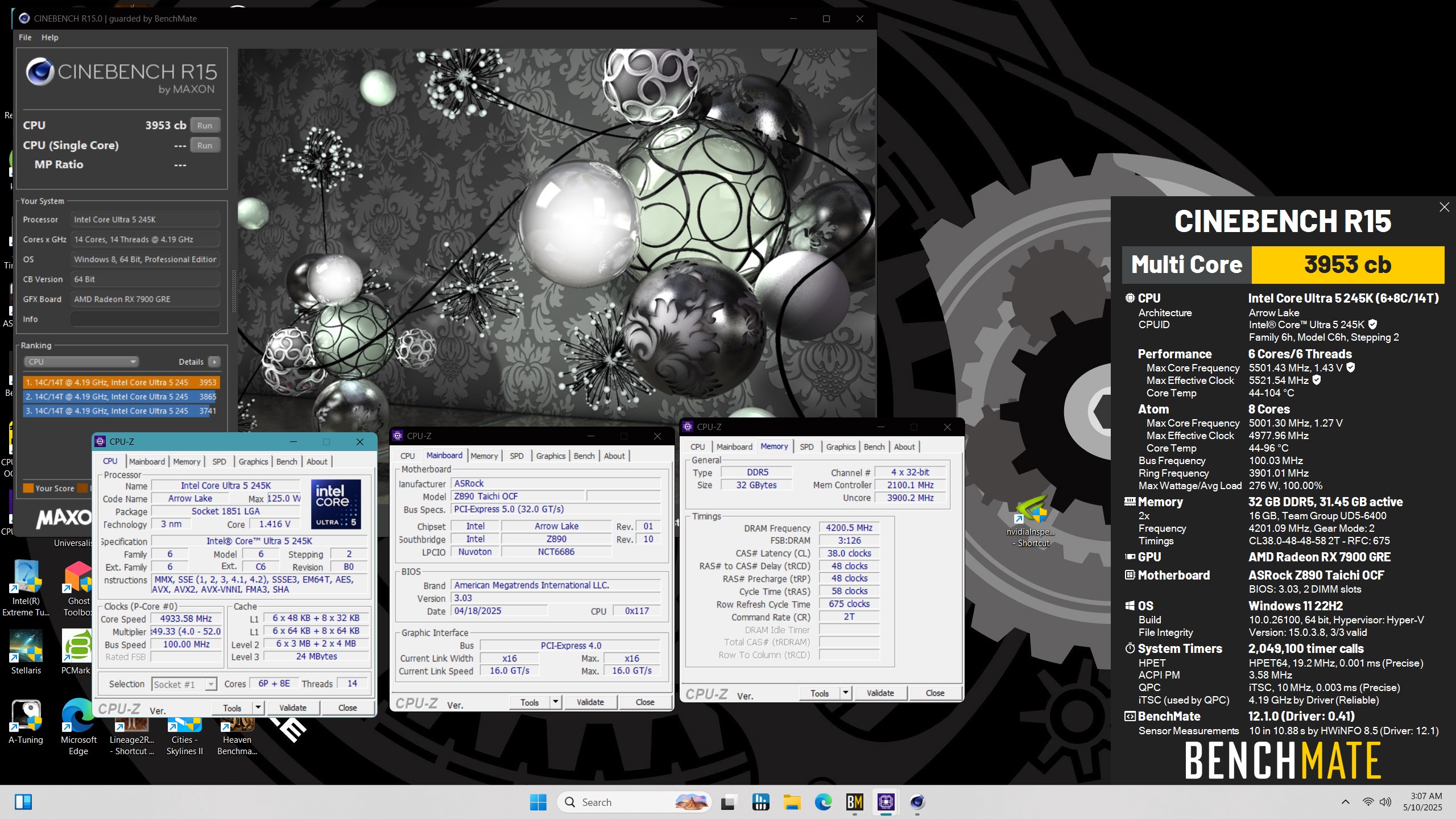
Task: Open CPU-Z taskbar icon
Action: click(x=886, y=802)
